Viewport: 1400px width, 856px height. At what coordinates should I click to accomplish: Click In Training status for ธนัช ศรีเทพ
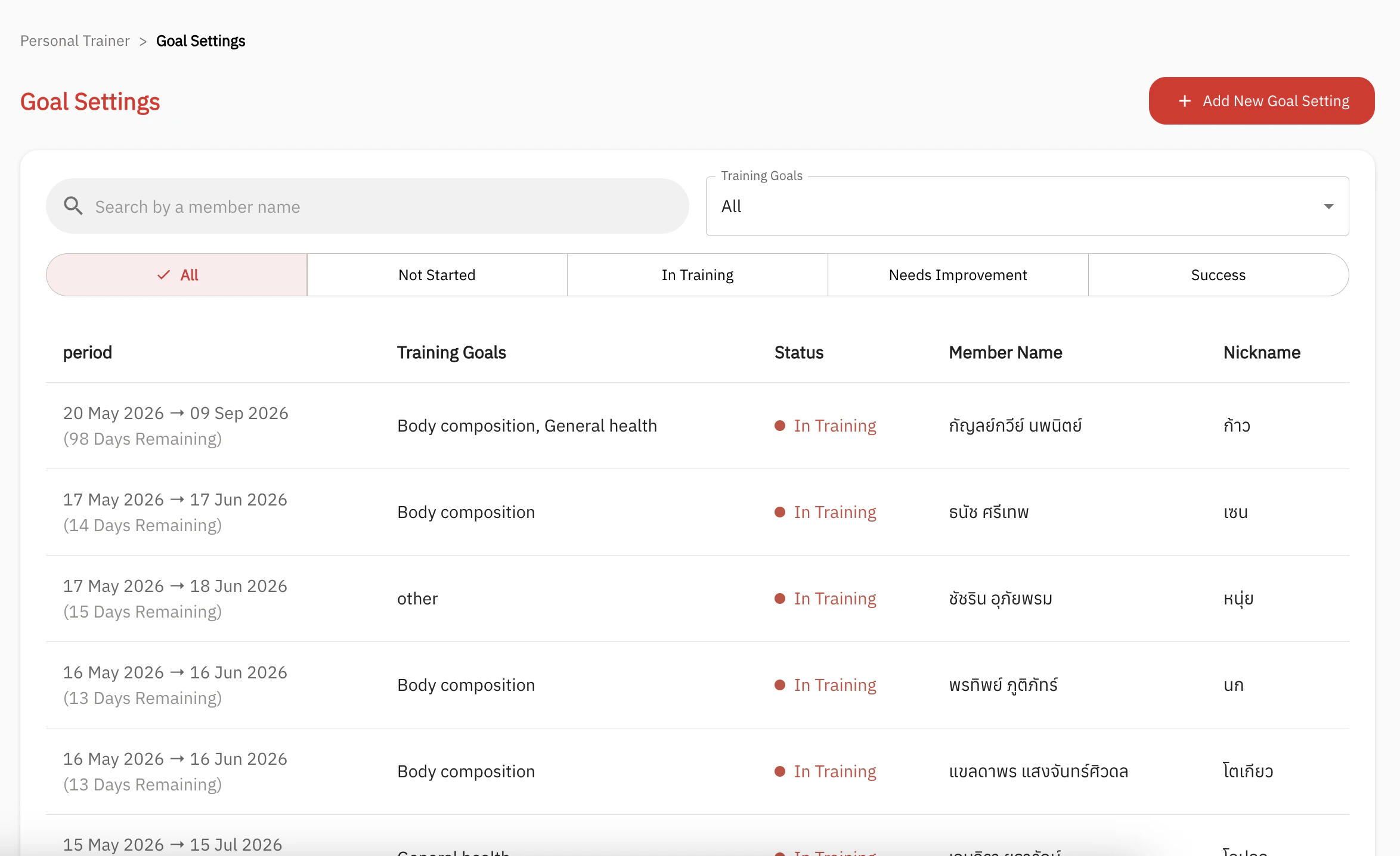(825, 512)
